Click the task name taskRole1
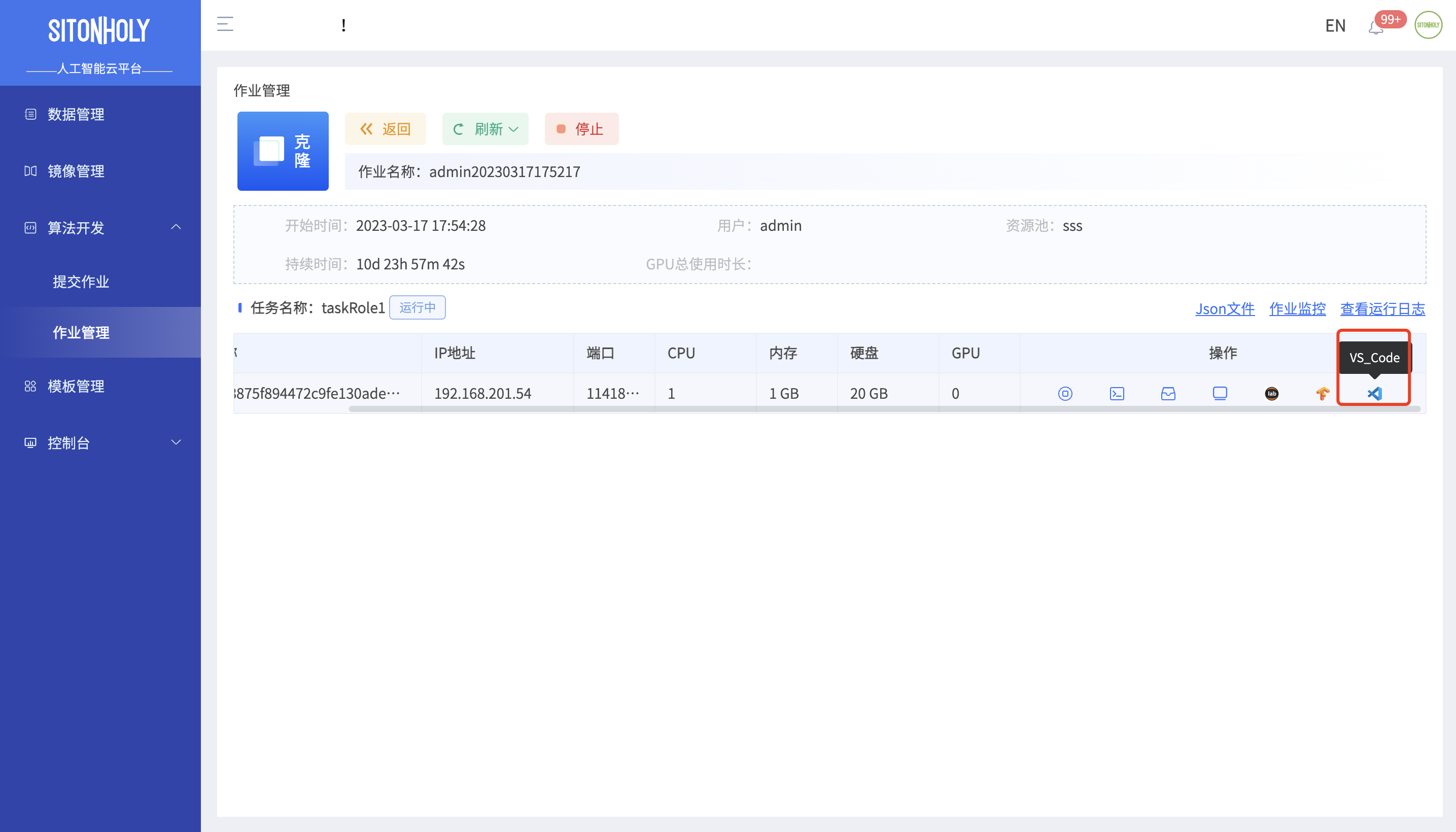The width and height of the screenshot is (1456, 832). click(x=353, y=308)
